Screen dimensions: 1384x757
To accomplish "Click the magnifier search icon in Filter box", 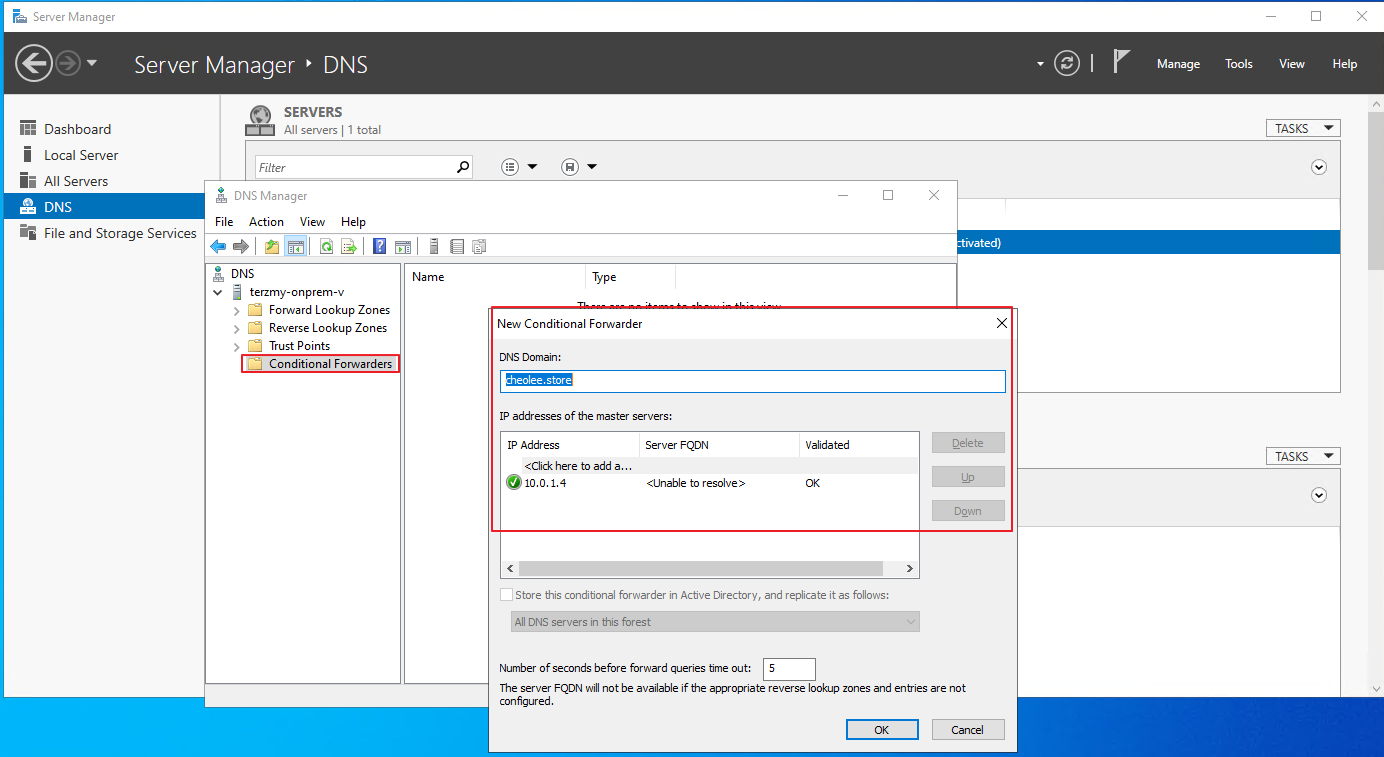I will [463, 167].
